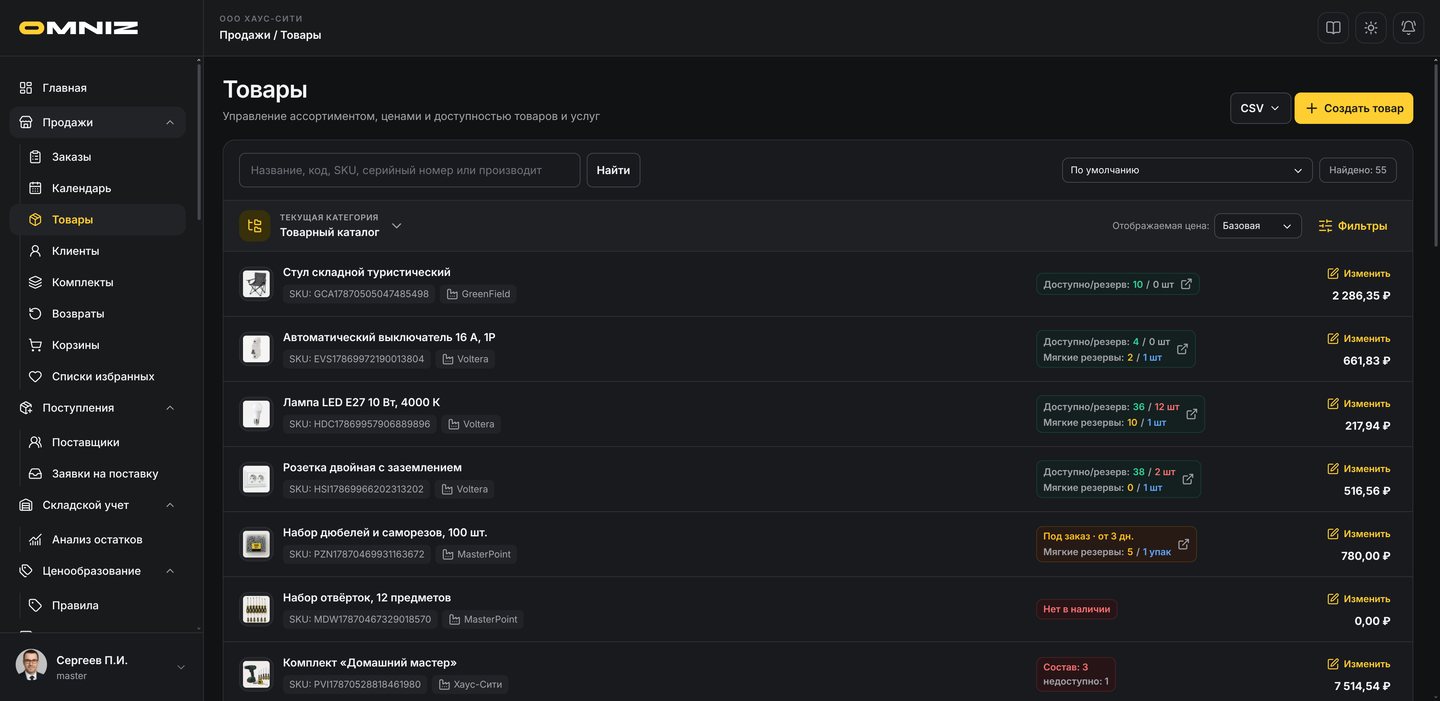Toggle the light theme sun icon
Image resolution: width=1440 pixels, height=701 pixels.
click(x=1371, y=28)
